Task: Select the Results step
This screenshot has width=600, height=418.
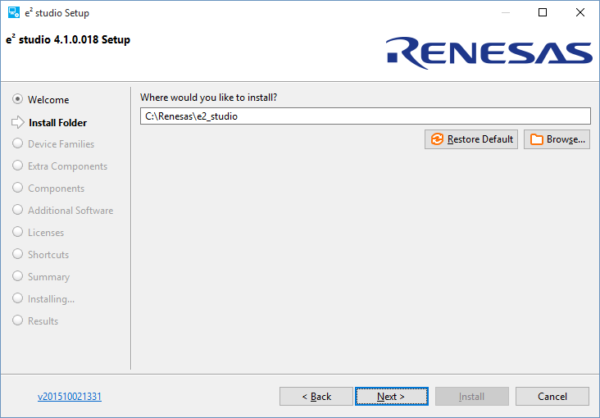Action: [43, 321]
